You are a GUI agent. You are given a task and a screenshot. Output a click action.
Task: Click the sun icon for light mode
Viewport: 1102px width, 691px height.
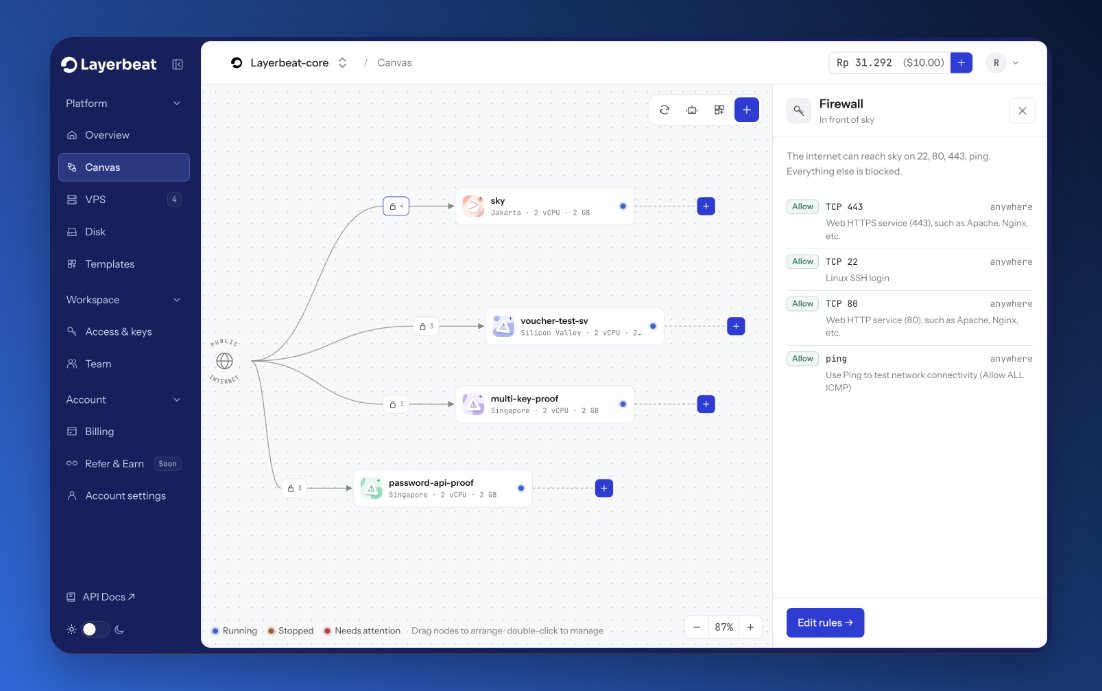click(x=71, y=629)
